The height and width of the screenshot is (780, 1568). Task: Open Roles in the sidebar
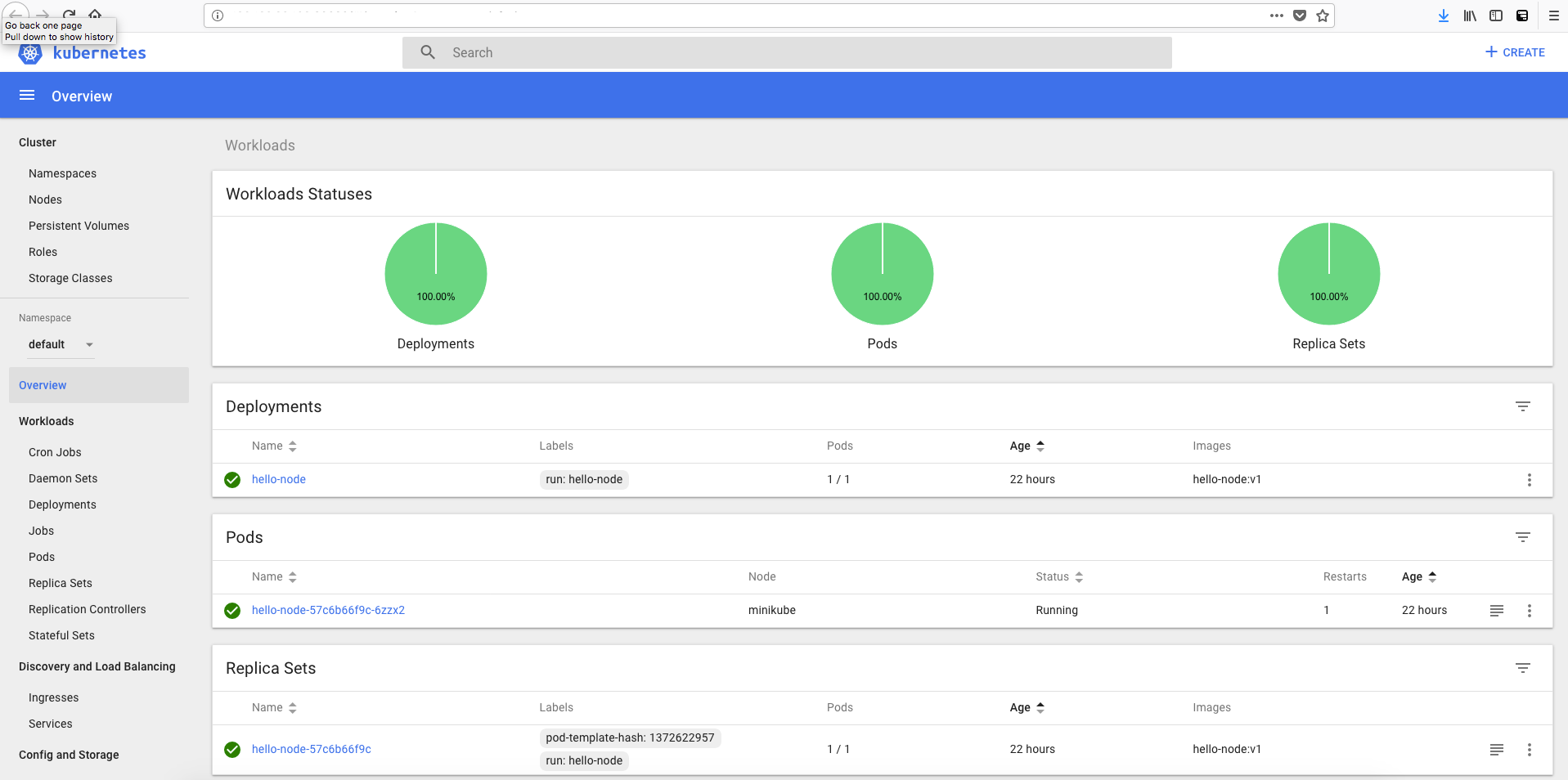point(43,252)
